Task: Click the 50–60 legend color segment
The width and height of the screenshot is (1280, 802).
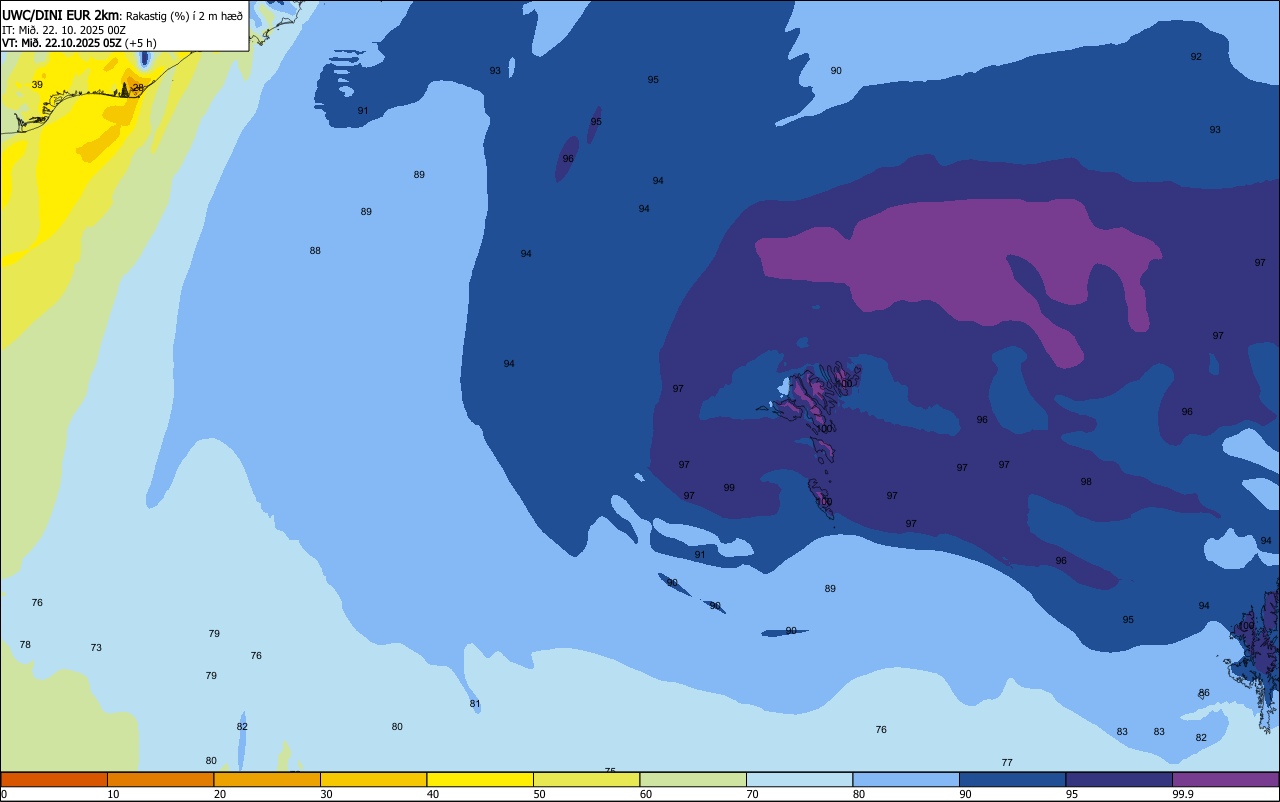Action: pos(586,779)
